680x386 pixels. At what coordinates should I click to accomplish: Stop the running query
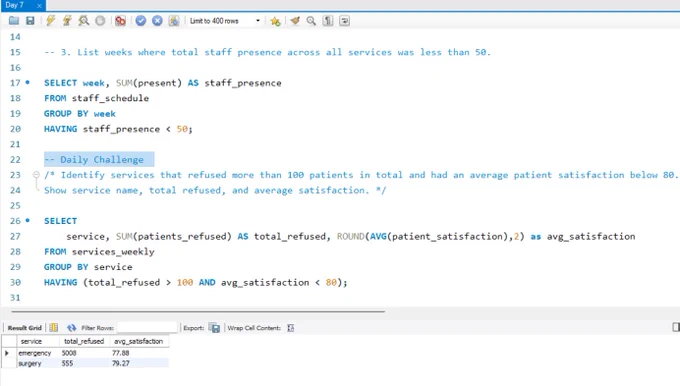click(100, 21)
